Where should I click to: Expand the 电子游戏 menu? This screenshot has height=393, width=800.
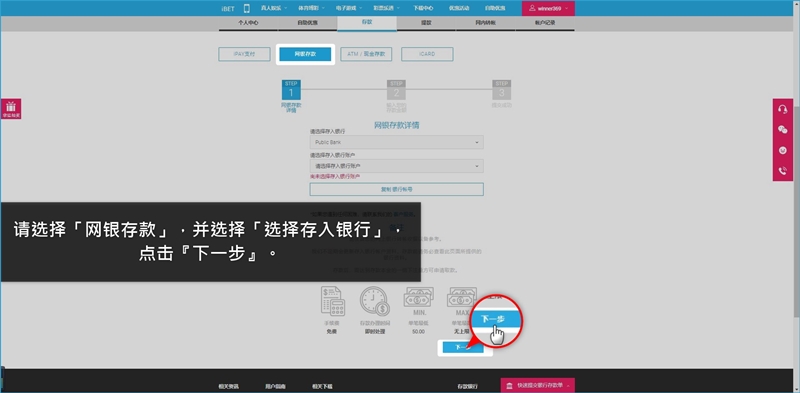(348, 8)
